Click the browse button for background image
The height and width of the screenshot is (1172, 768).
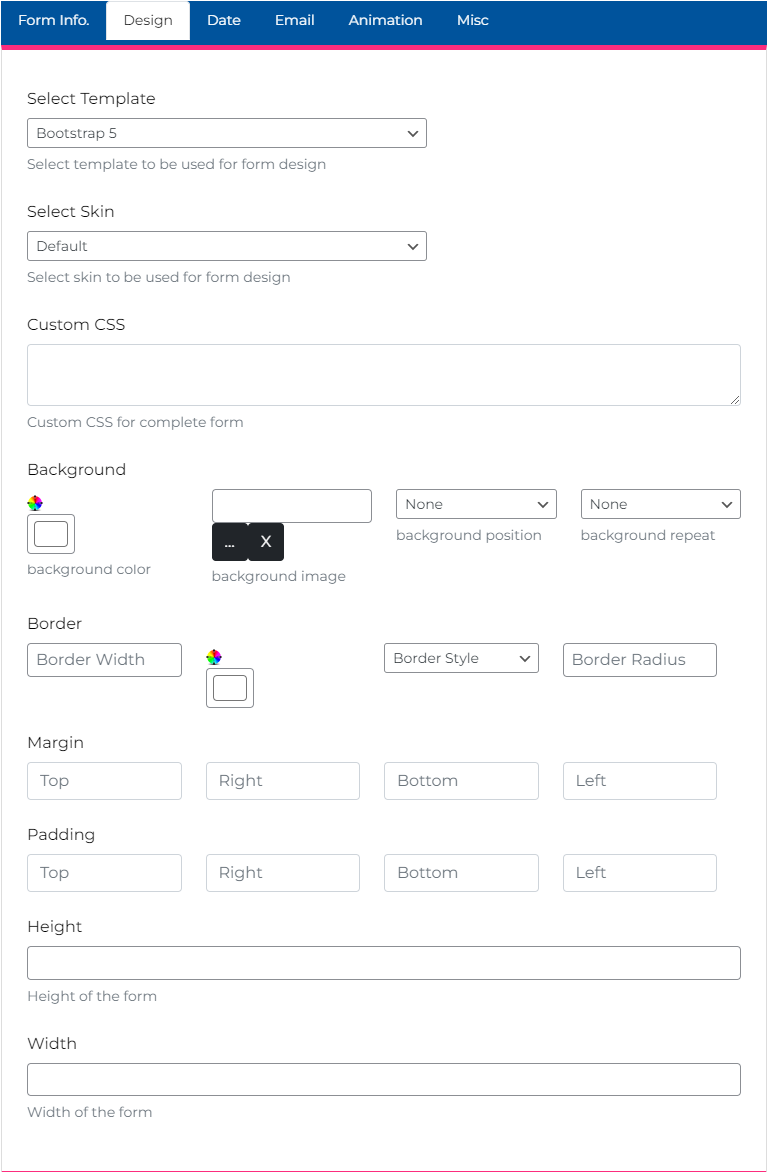coord(229,541)
